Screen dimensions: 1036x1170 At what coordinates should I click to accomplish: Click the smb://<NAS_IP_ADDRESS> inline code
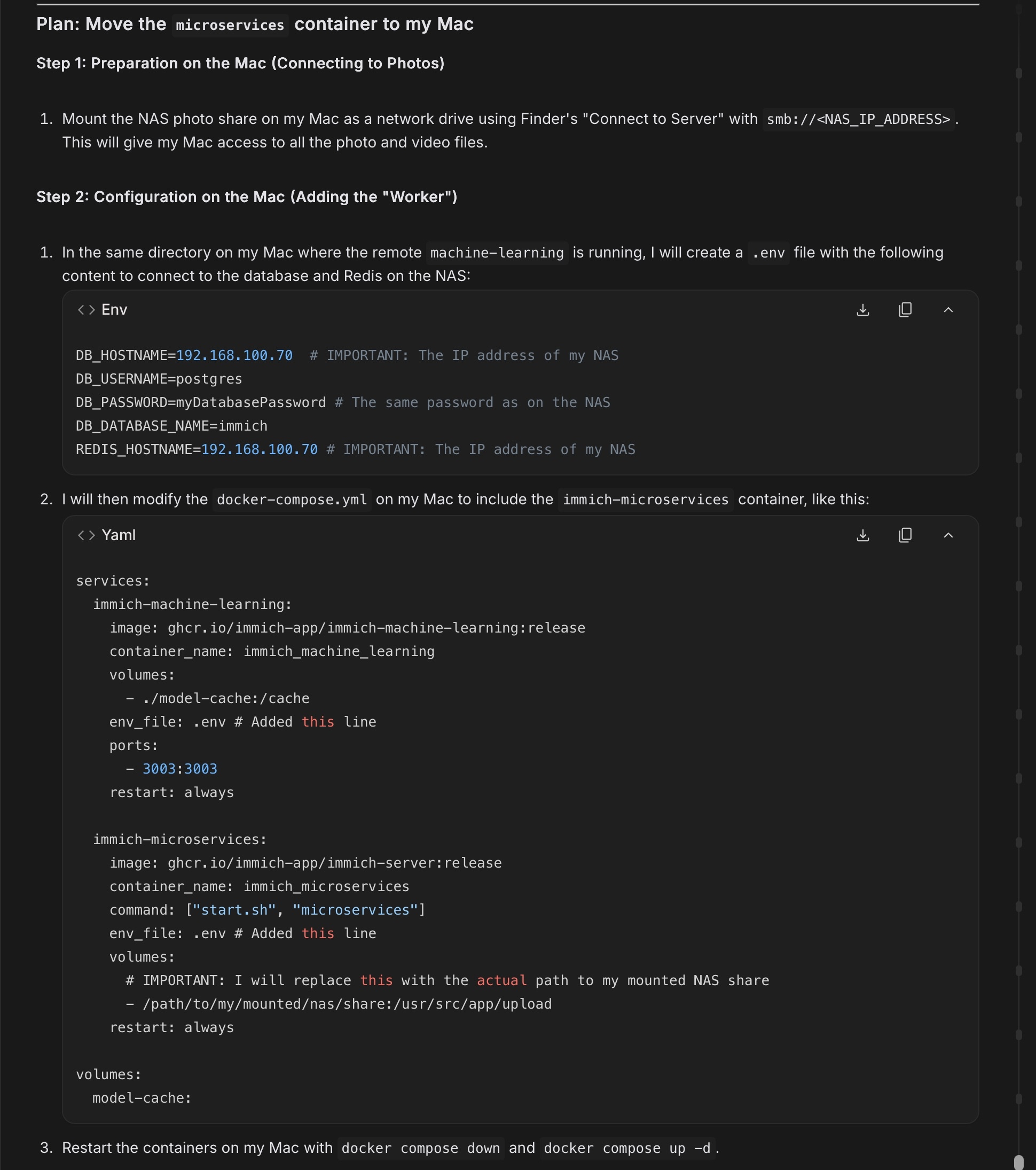coord(858,120)
